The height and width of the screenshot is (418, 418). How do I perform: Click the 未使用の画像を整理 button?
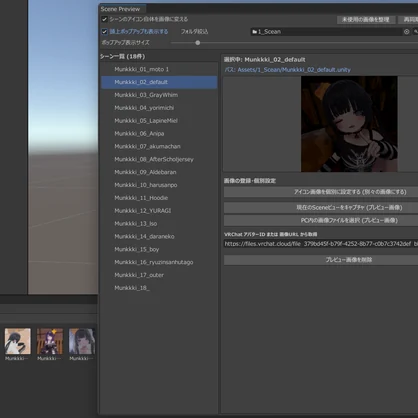pos(366,20)
